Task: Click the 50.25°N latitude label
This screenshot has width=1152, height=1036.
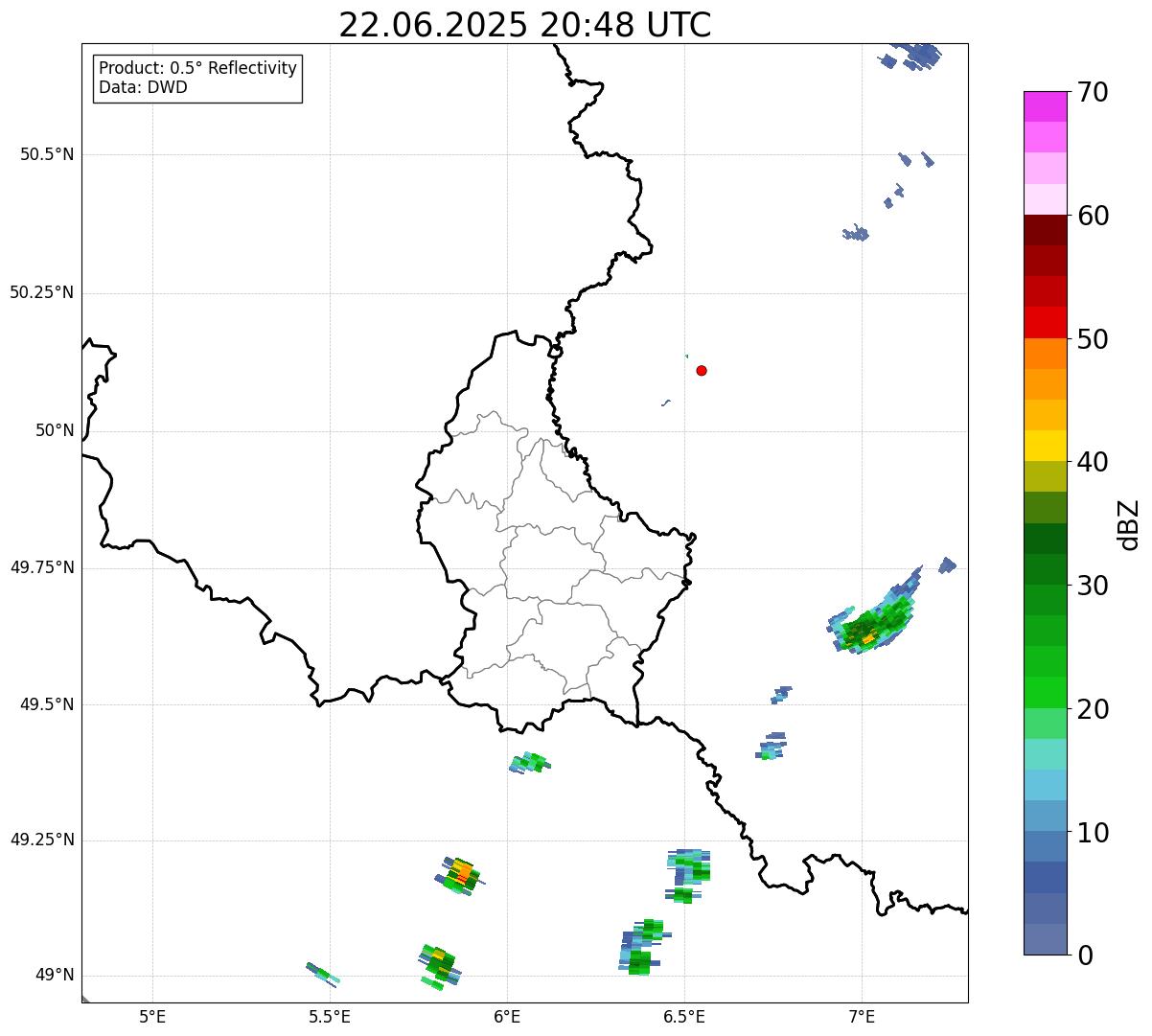Action: click(x=42, y=292)
